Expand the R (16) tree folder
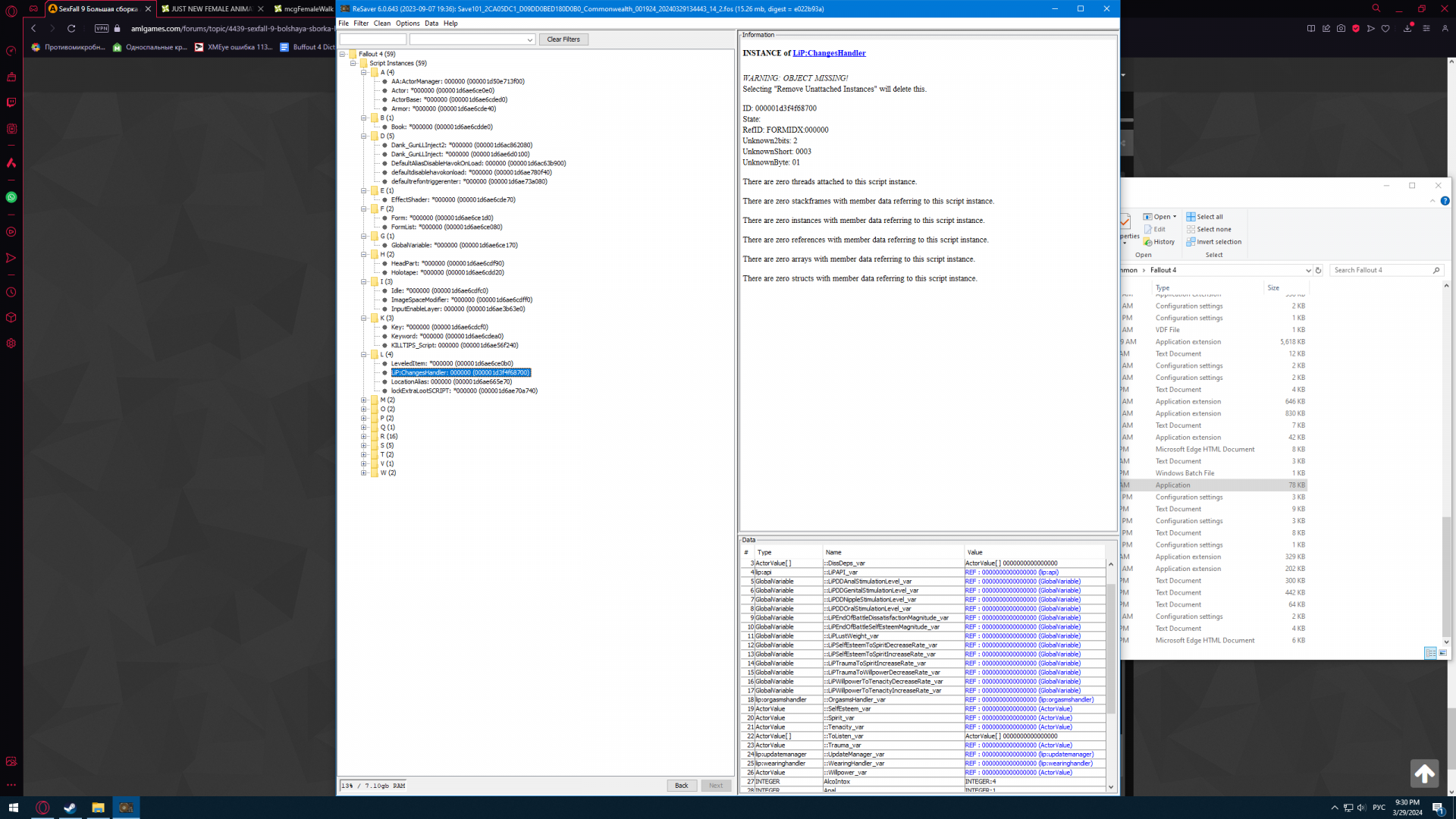 click(x=364, y=437)
